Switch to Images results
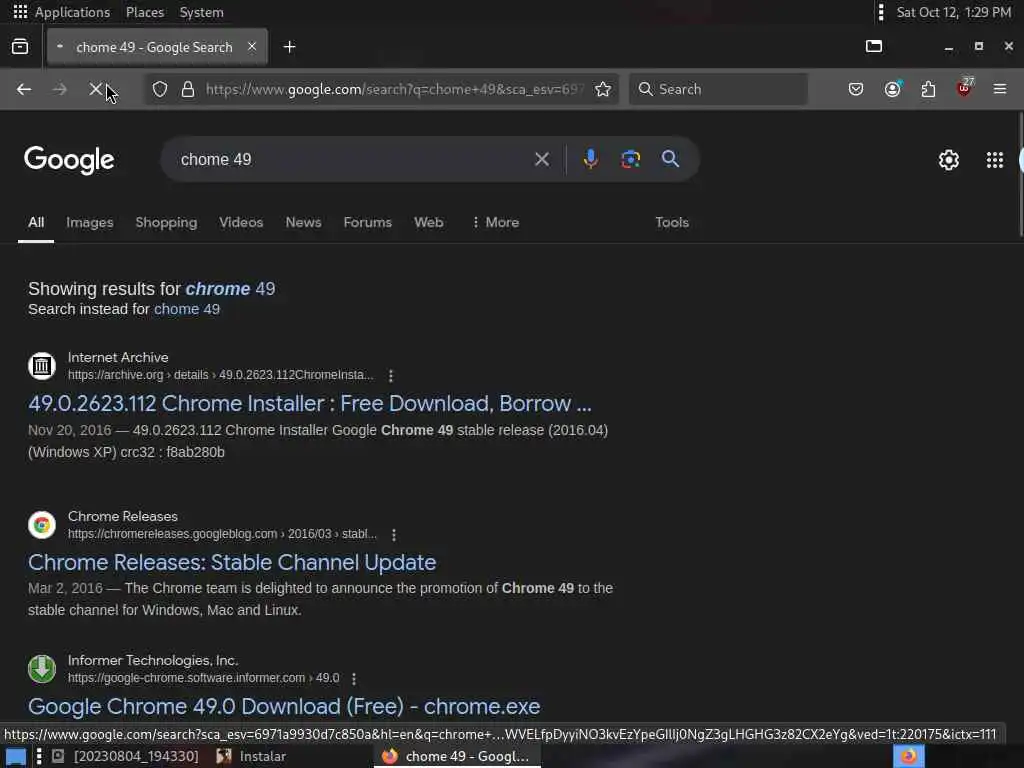1024x768 pixels. click(x=89, y=223)
